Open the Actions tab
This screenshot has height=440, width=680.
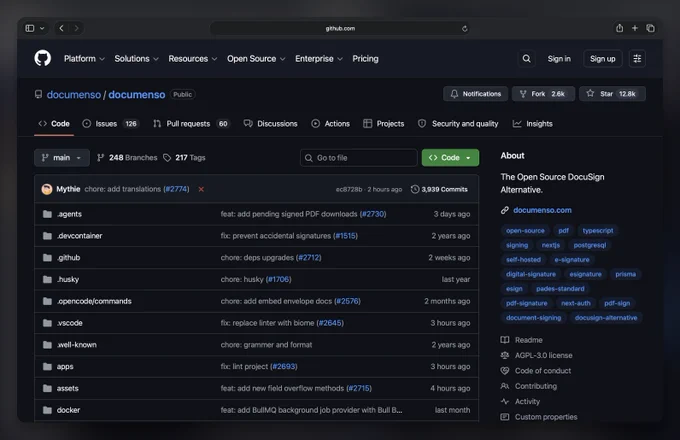[330, 124]
